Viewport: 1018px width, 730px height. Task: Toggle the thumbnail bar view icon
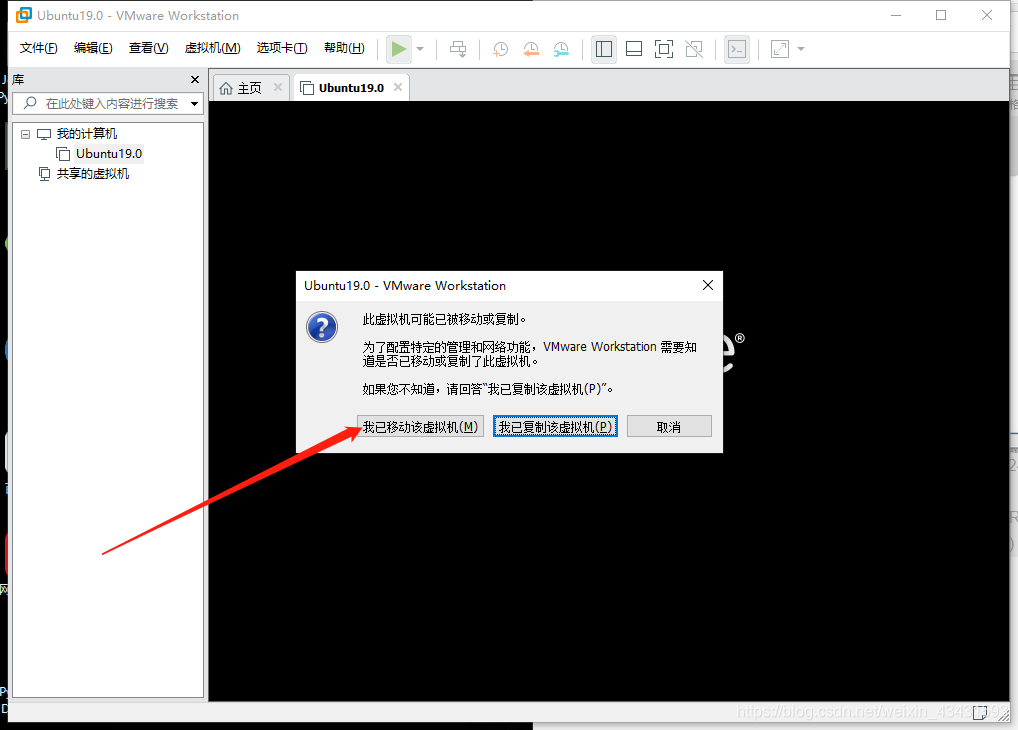634,49
